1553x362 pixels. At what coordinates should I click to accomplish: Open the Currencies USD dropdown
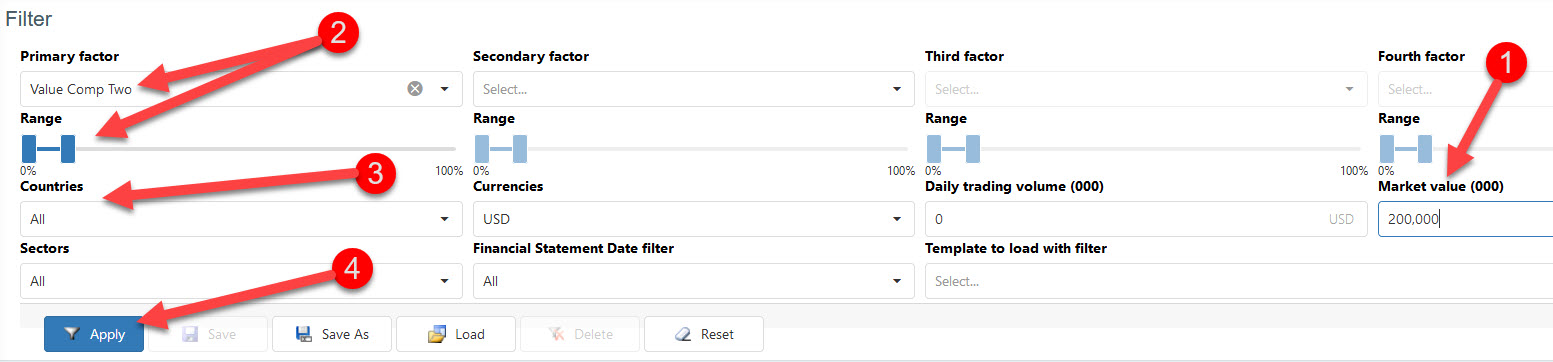pyautogui.click(x=693, y=219)
